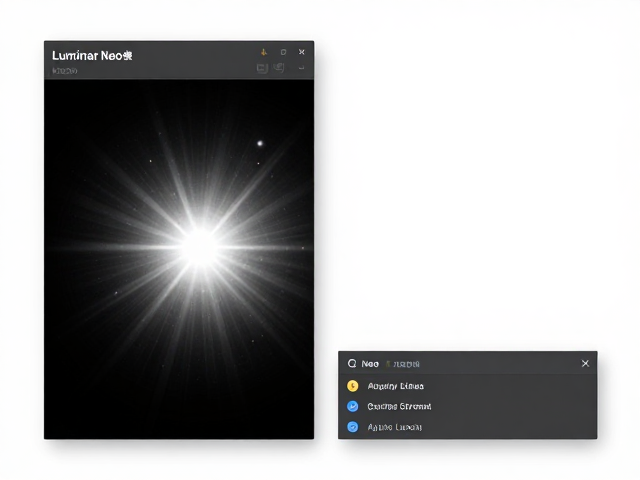Select the second search result row

468,406
